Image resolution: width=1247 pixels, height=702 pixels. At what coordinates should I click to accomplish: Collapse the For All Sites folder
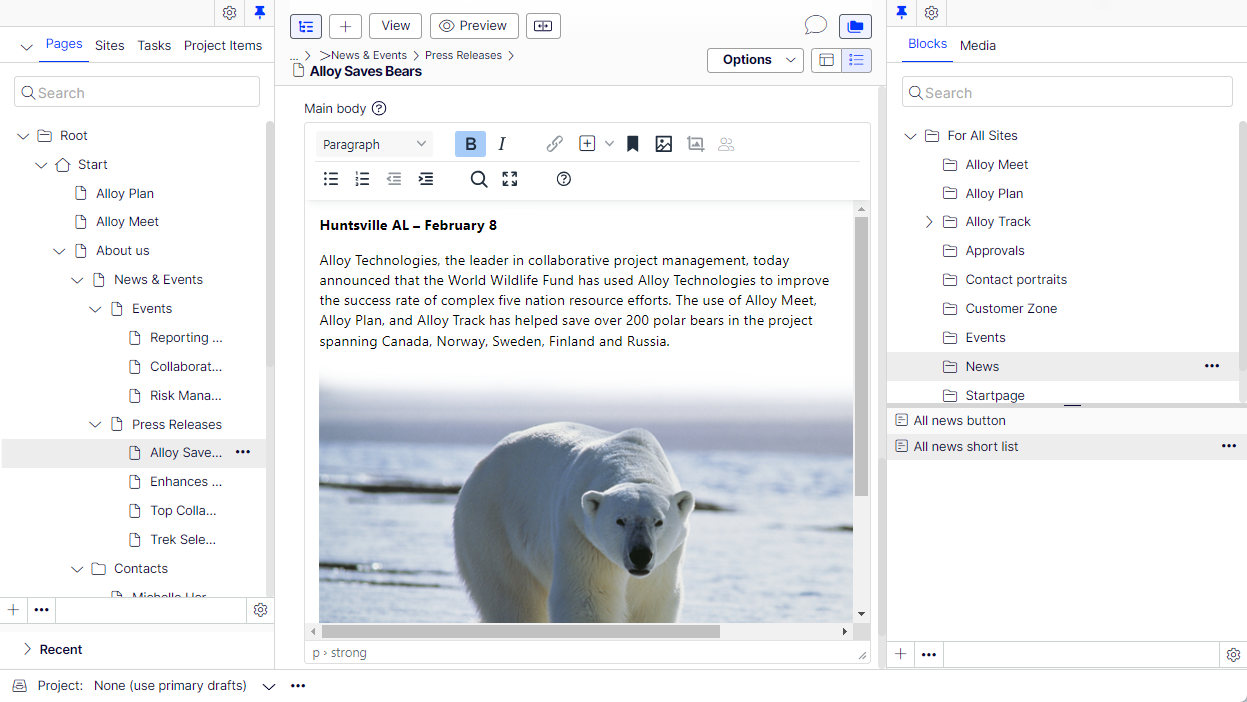(x=910, y=136)
